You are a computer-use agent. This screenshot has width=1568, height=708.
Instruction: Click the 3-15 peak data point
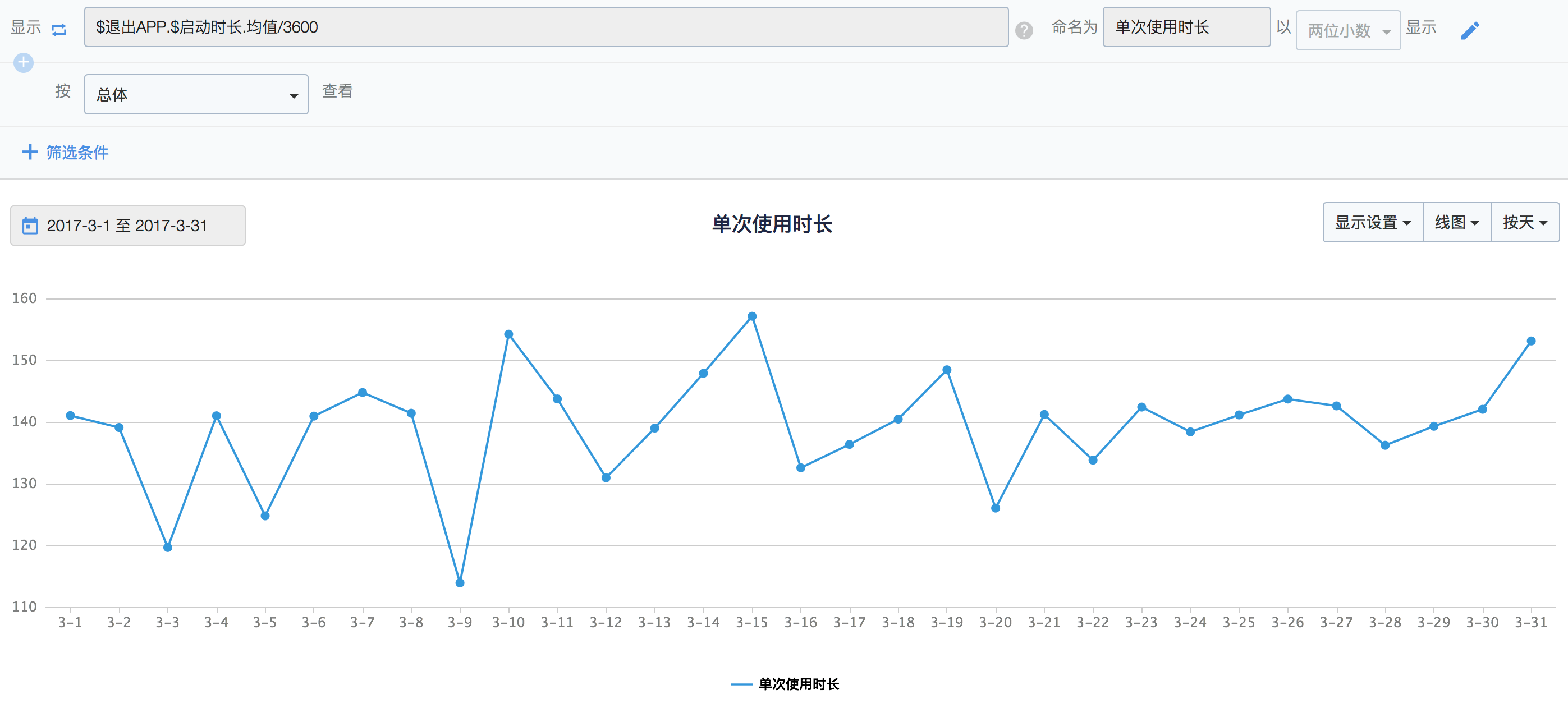click(x=752, y=316)
